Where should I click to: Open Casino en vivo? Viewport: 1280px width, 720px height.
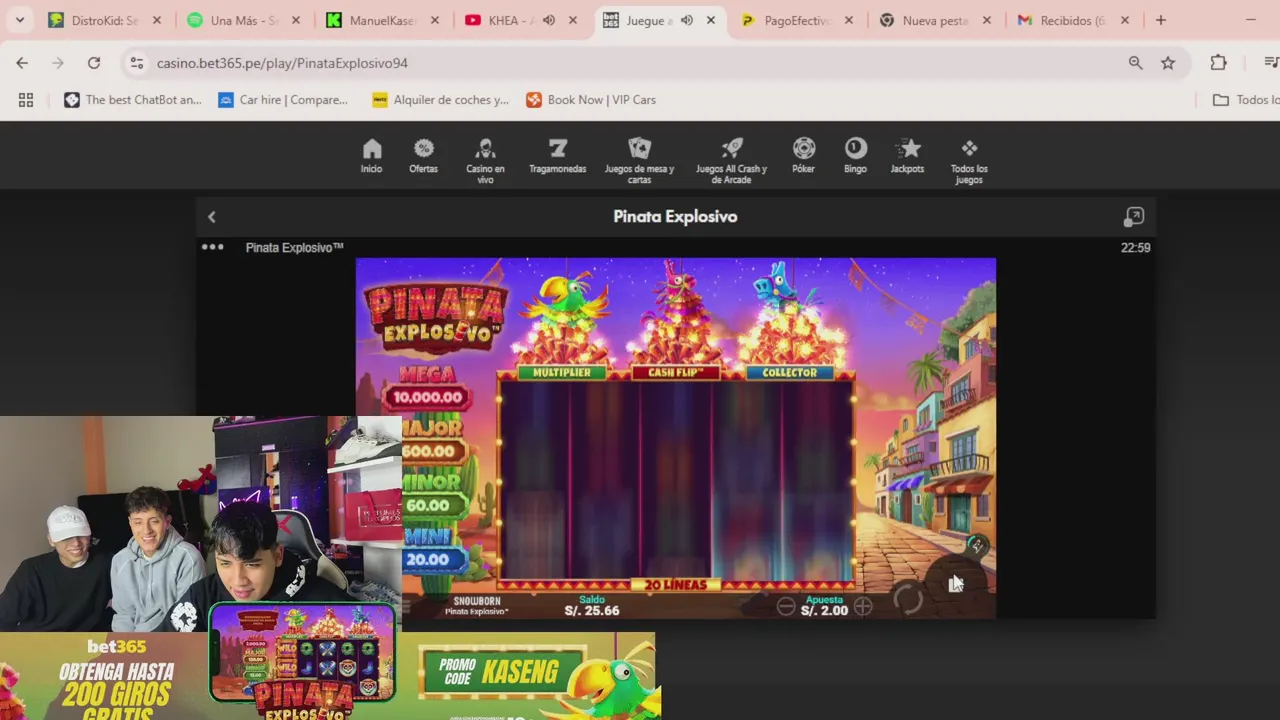point(485,161)
